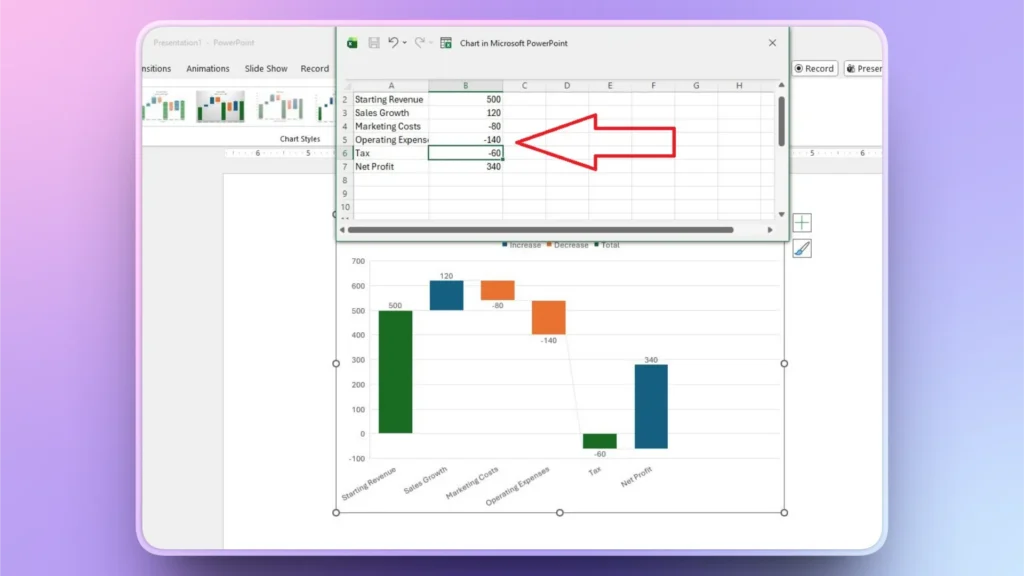Undo the last data edit

click(393, 43)
